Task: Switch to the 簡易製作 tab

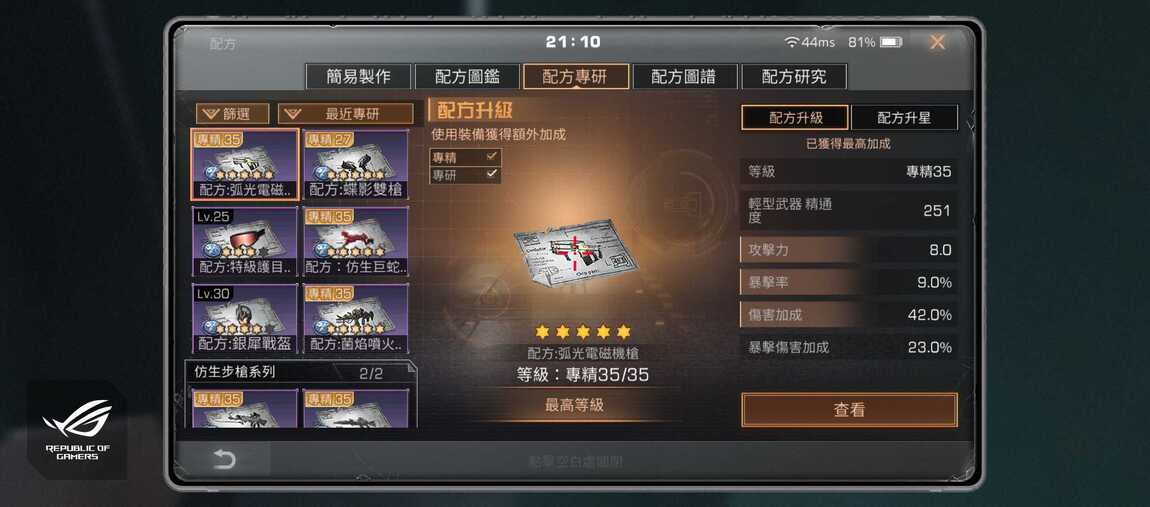Action: pos(358,76)
